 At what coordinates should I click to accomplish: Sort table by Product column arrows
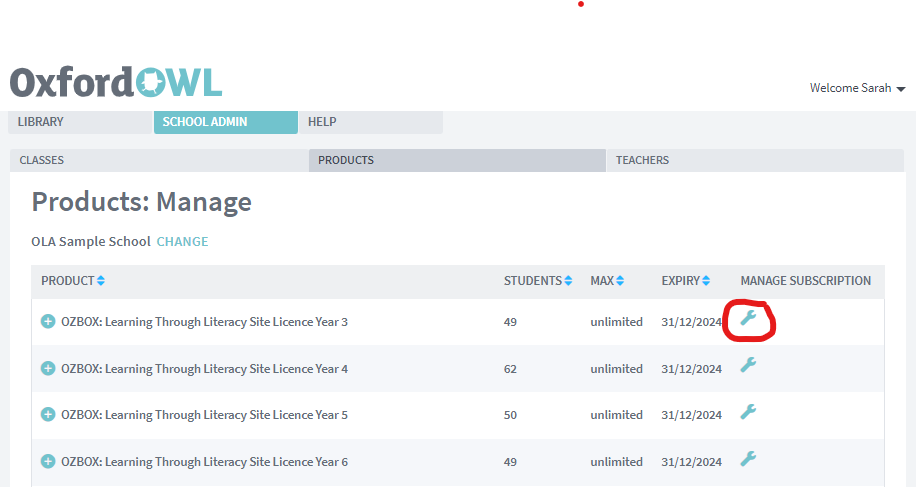(x=101, y=281)
